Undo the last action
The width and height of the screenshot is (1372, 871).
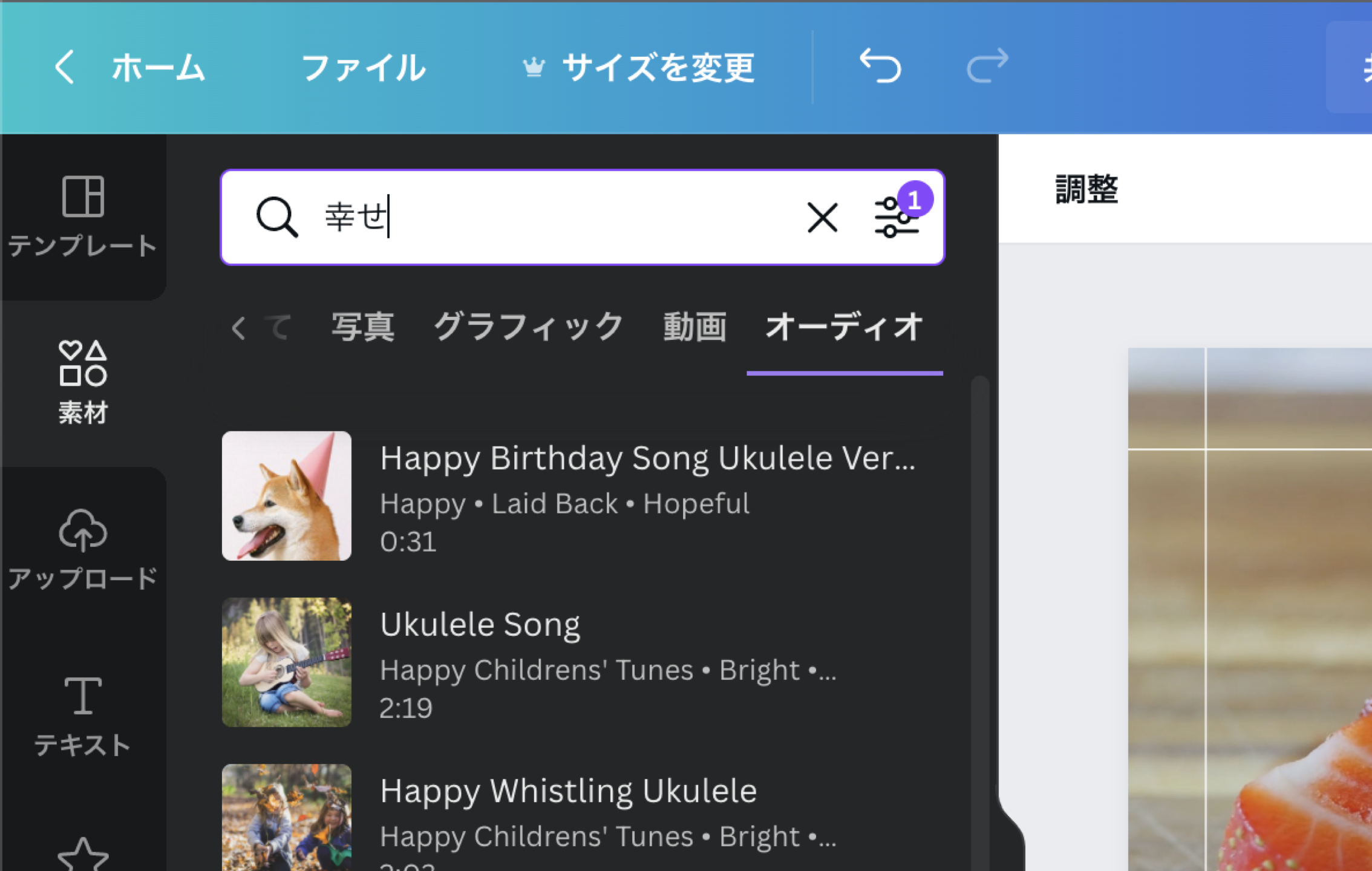[x=880, y=65]
